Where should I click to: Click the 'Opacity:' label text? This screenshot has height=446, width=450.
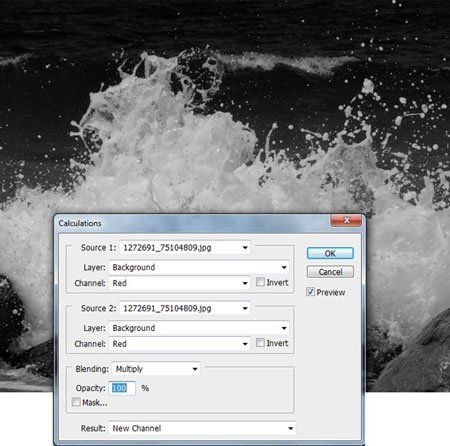tap(91, 388)
